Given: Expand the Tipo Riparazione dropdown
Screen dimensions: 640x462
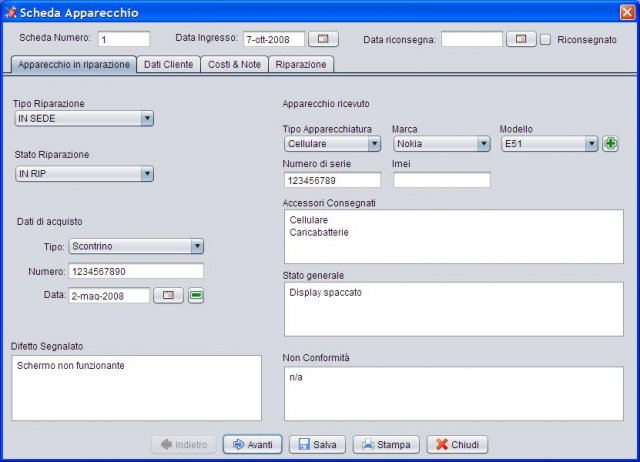Looking at the screenshot, I should [84, 118].
